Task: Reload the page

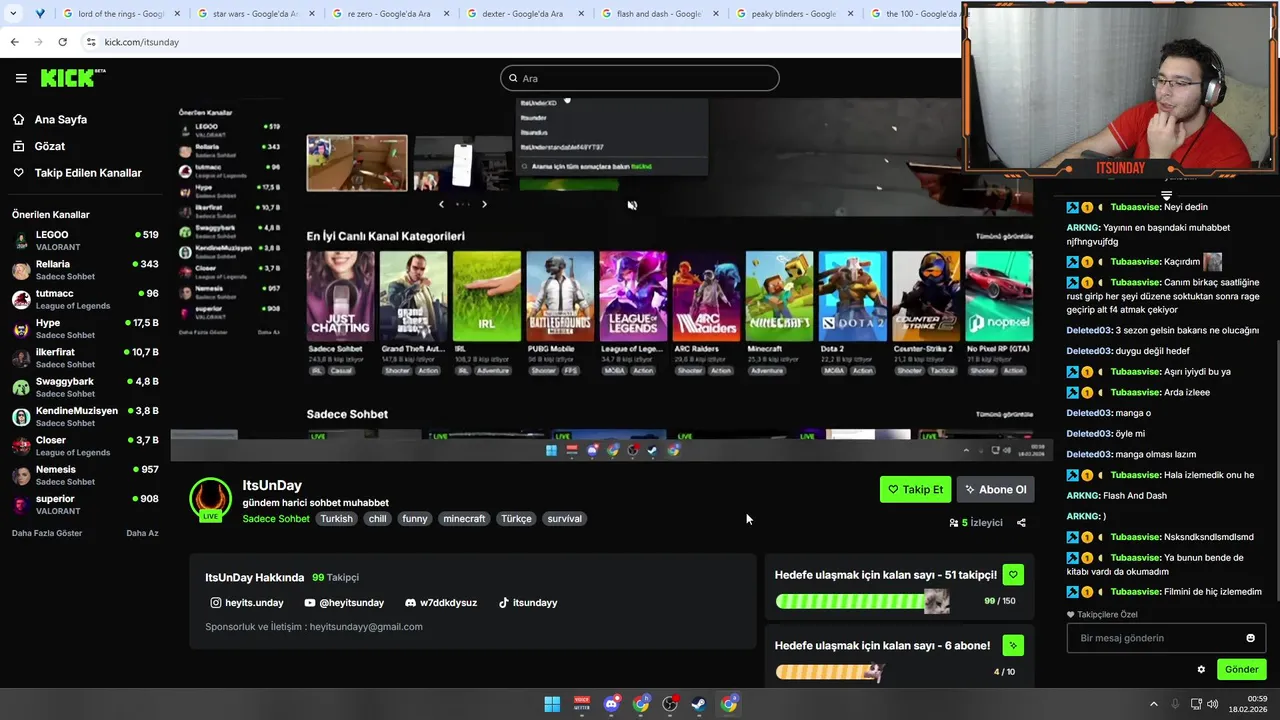Action: tap(62, 42)
